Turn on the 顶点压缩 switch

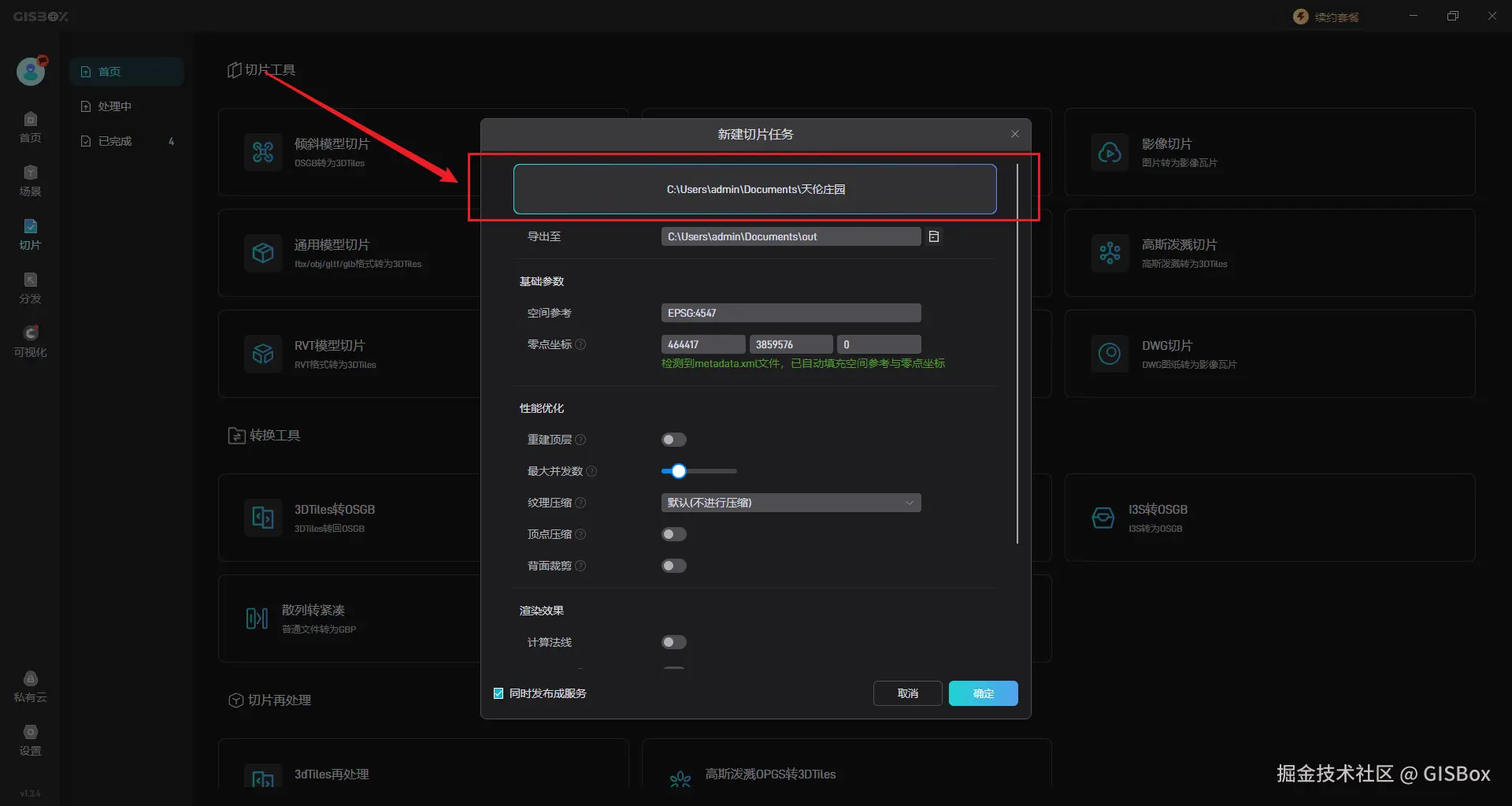(x=674, y=534)
